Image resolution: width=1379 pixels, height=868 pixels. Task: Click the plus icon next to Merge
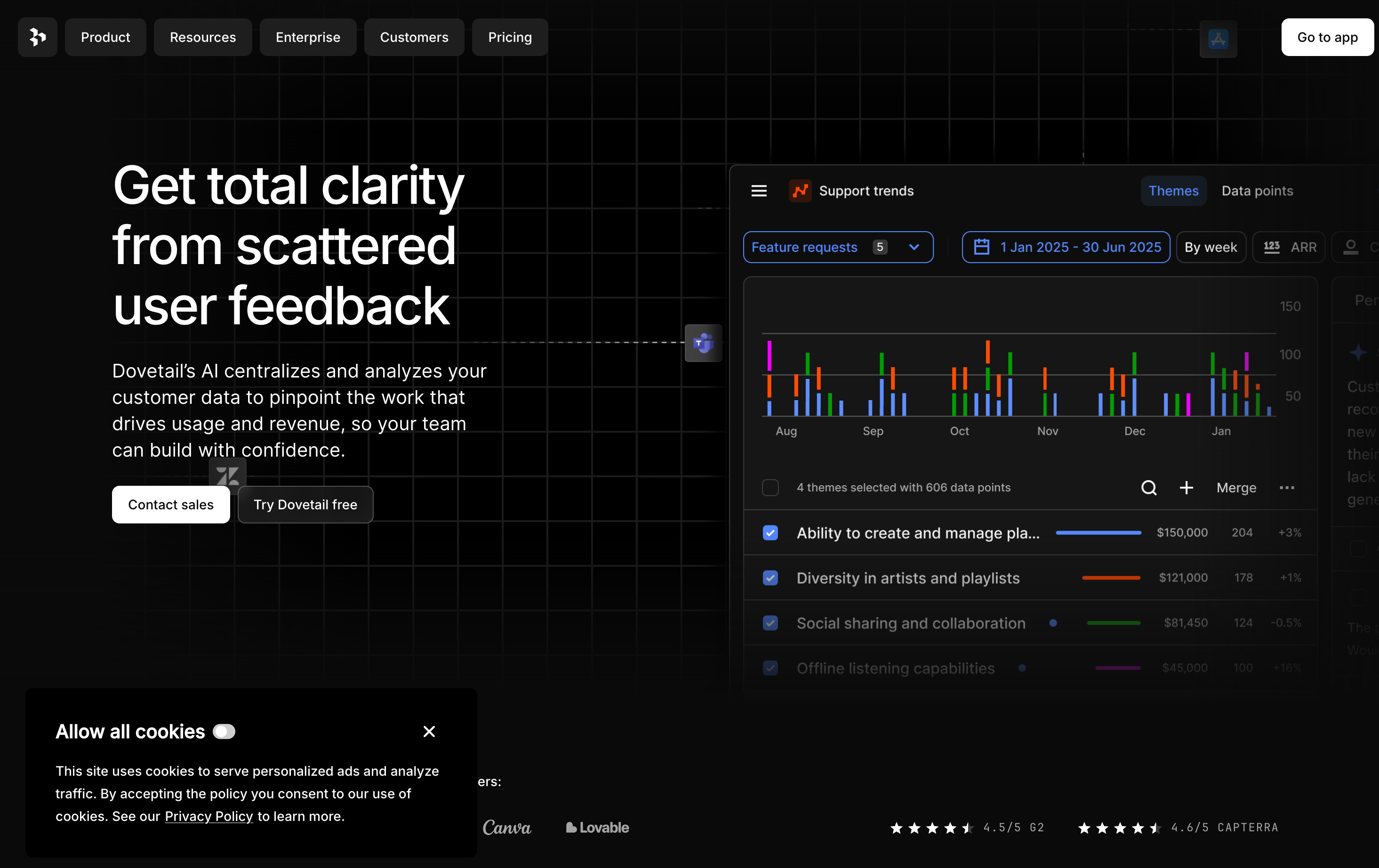[x=1187, y=488]
